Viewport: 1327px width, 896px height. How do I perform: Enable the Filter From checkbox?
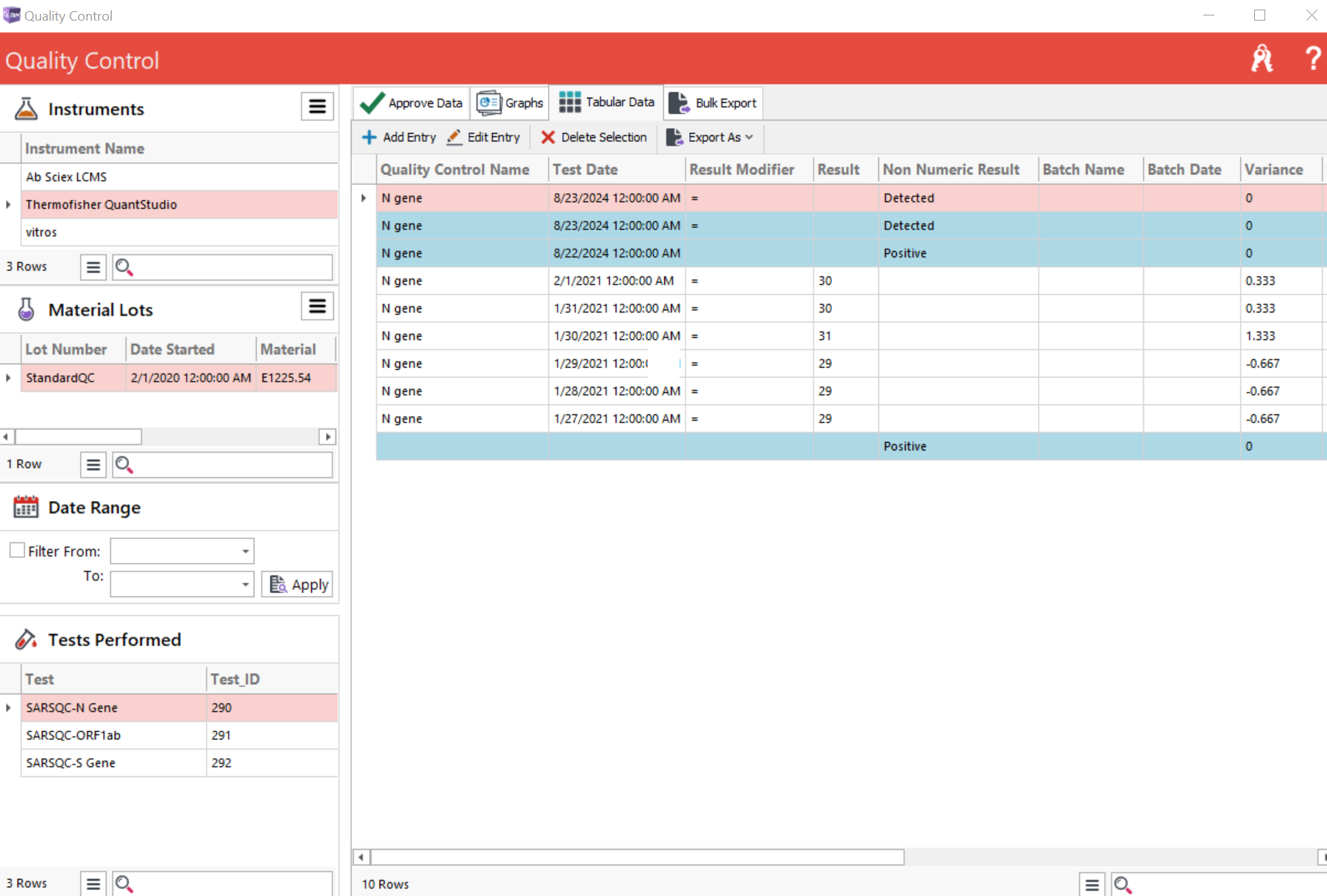coord(17,550)
